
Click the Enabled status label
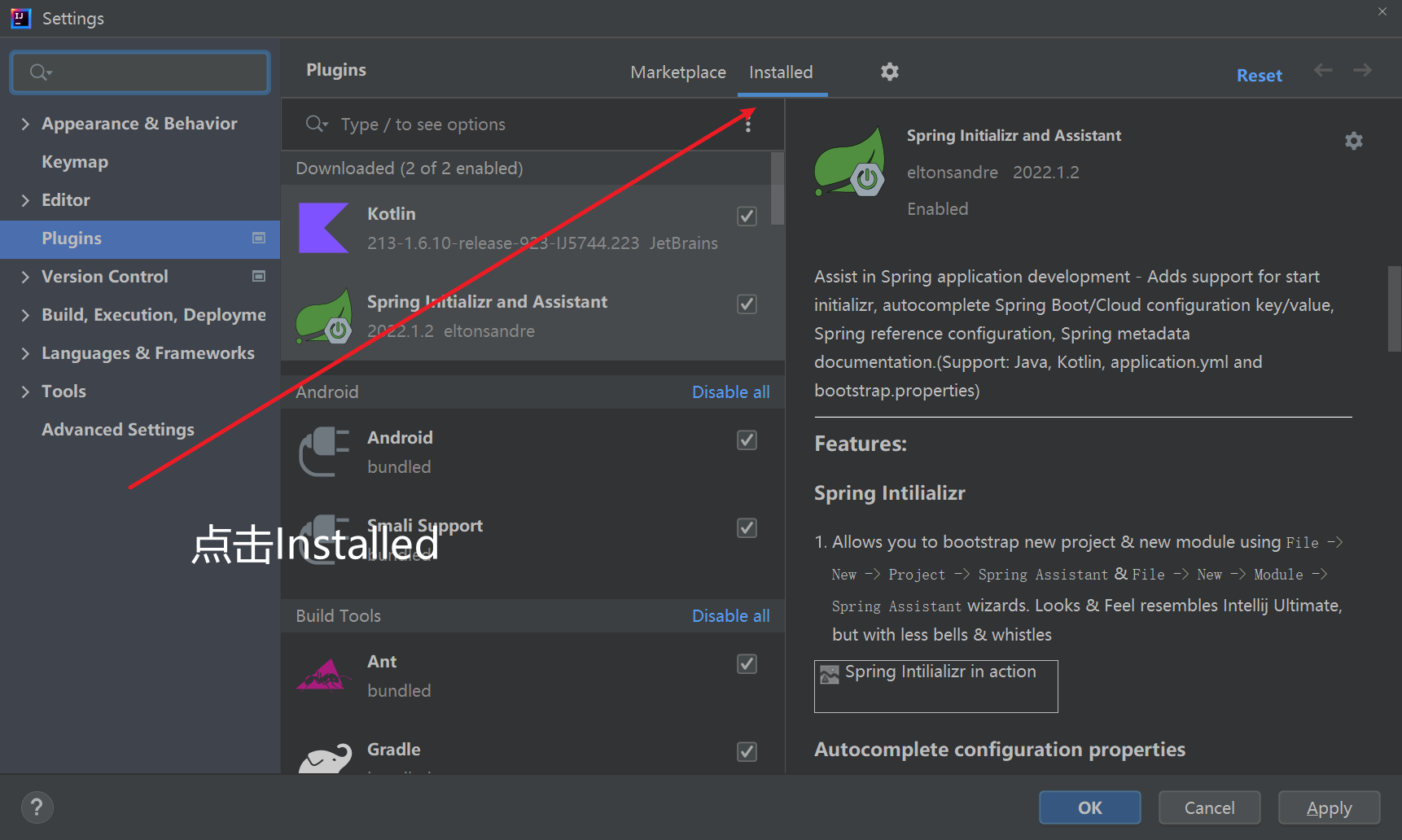tap(937, 209)
